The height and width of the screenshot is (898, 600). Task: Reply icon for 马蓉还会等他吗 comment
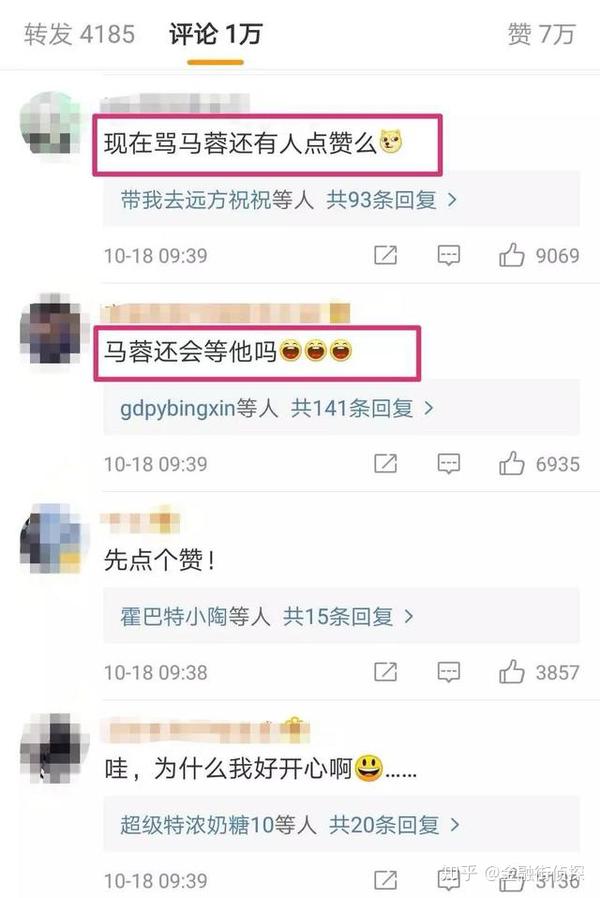(448, 464)
